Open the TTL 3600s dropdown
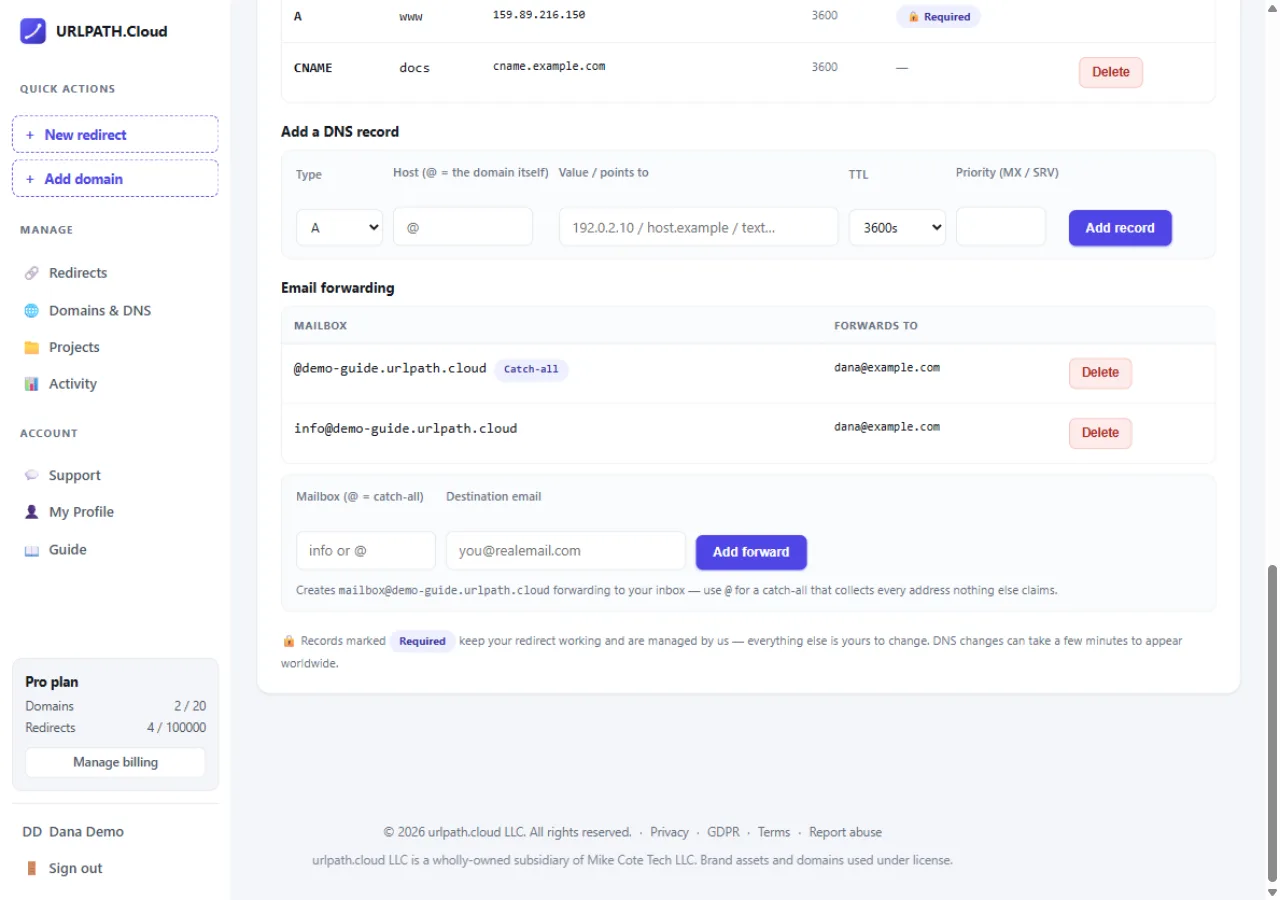Viewport: 1280px width, 900px height. [897, 227]
